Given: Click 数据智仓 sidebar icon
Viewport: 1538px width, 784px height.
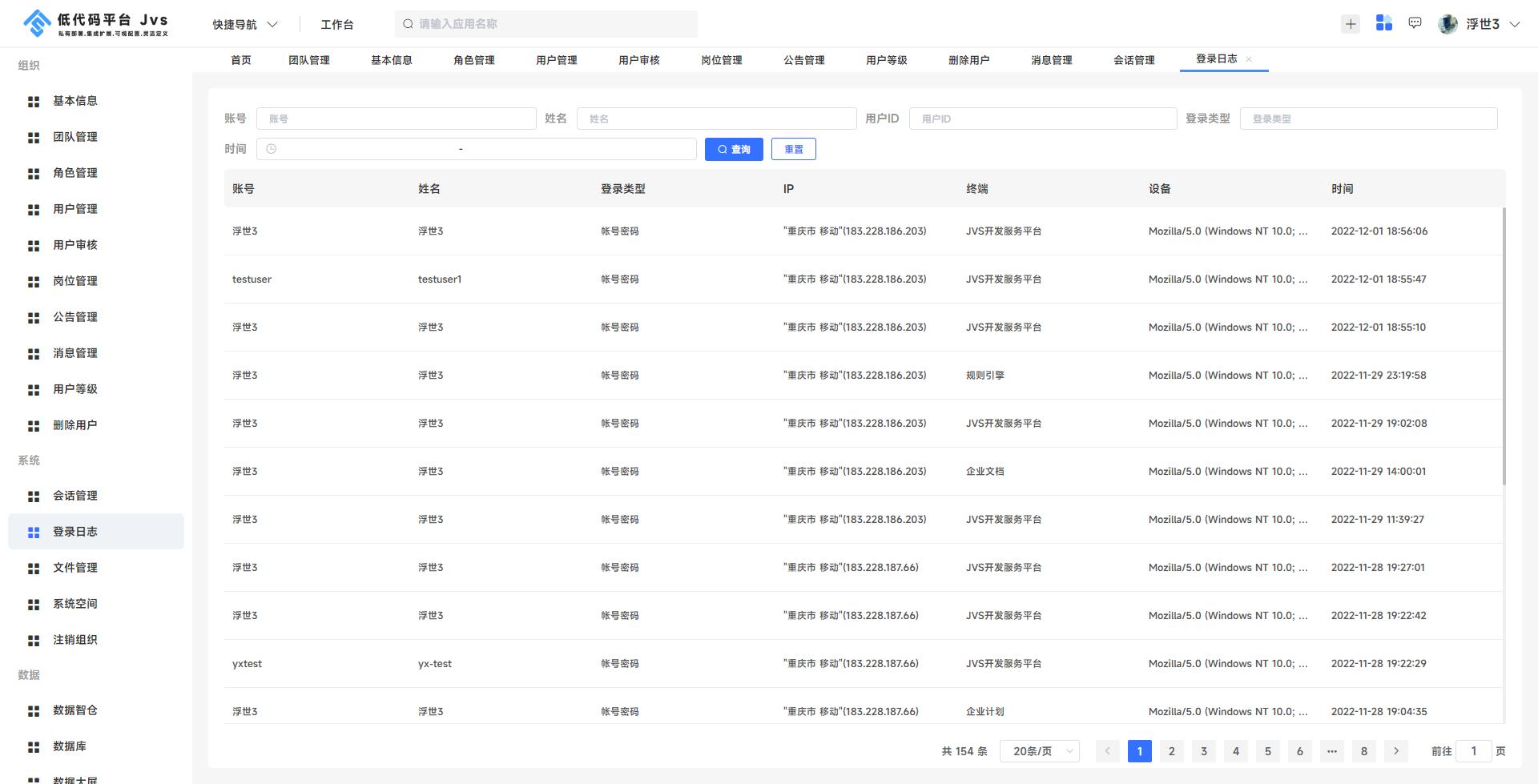Looking at the screenshot, I should pos(34,711).
